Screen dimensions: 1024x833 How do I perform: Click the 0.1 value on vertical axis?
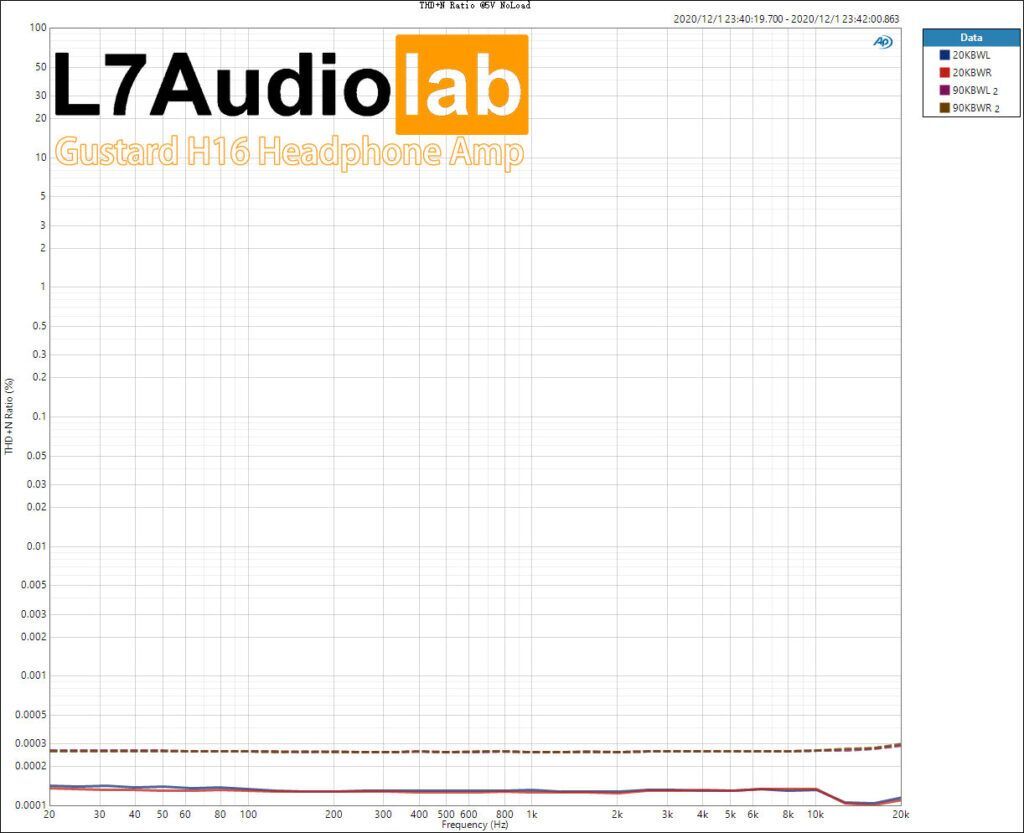coord(39,416)
